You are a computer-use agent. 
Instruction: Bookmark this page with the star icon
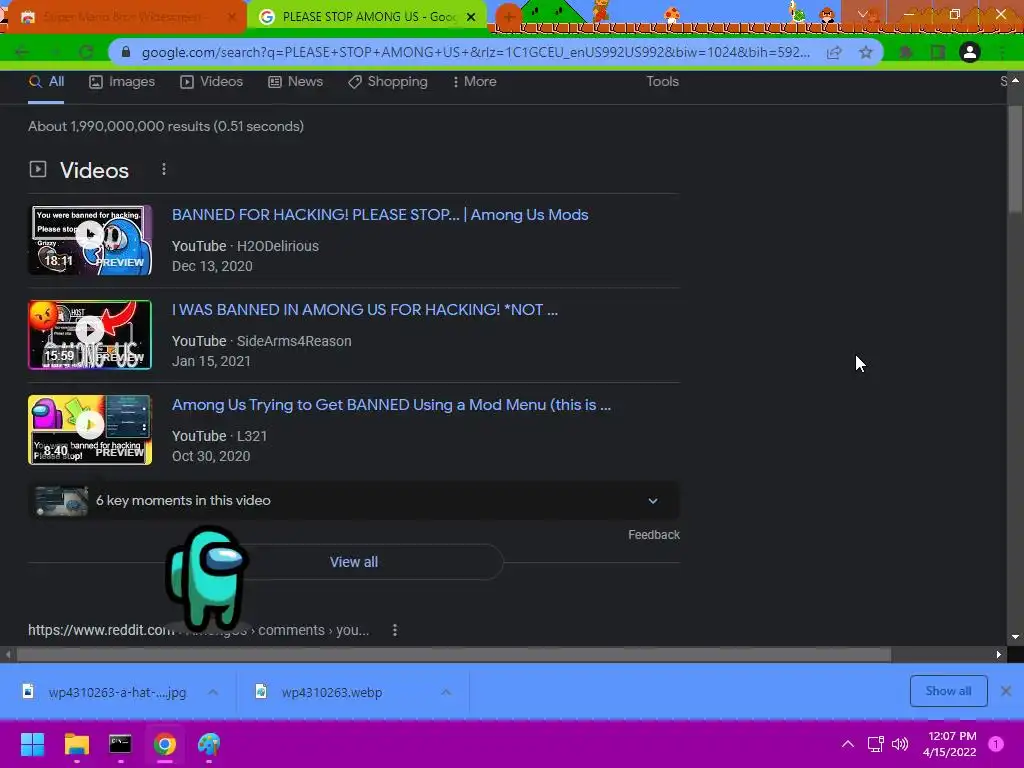(866, 53)
